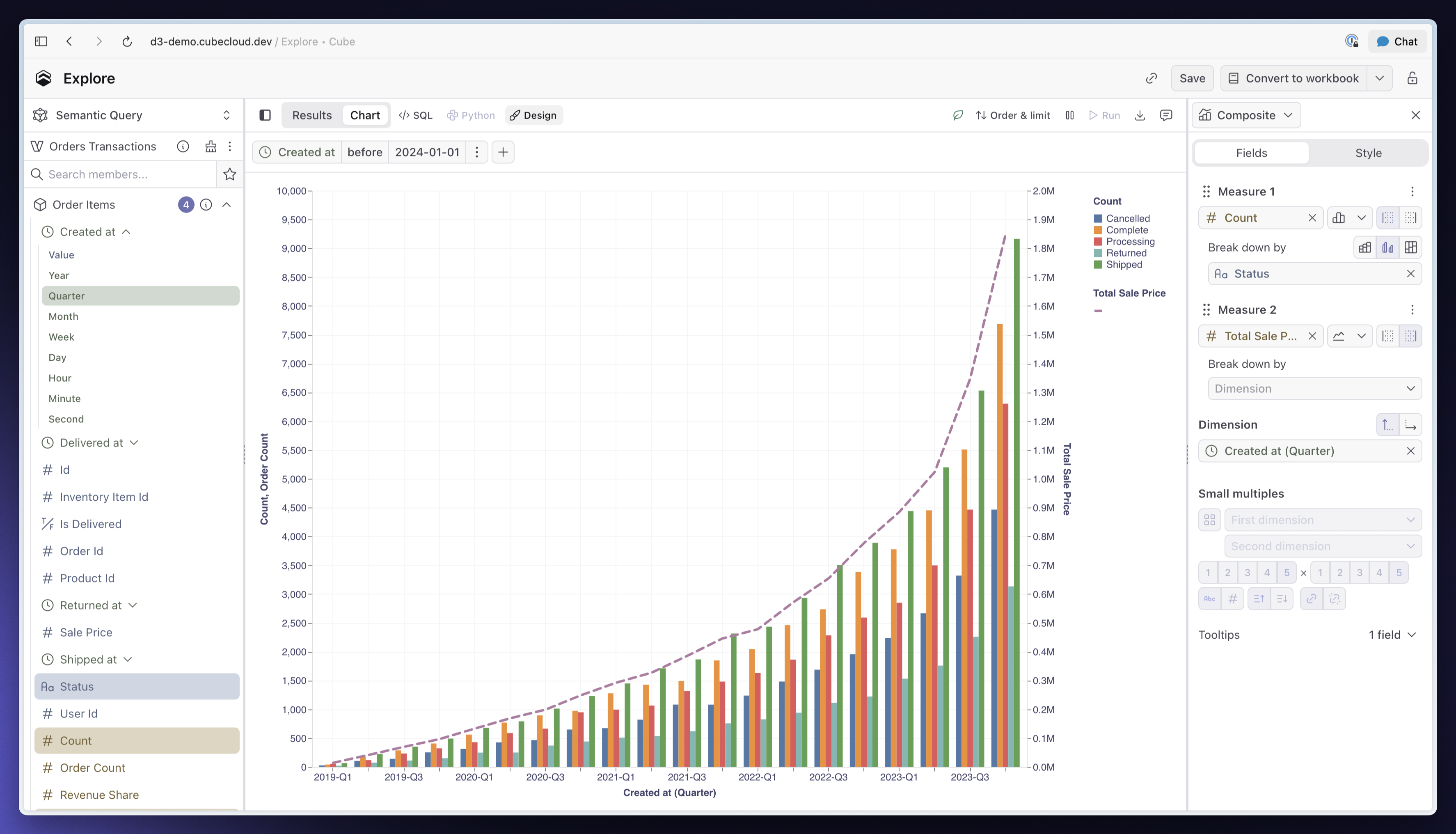
Task: Open bar chart type dropdown for Count
Action: [1349, 218]
